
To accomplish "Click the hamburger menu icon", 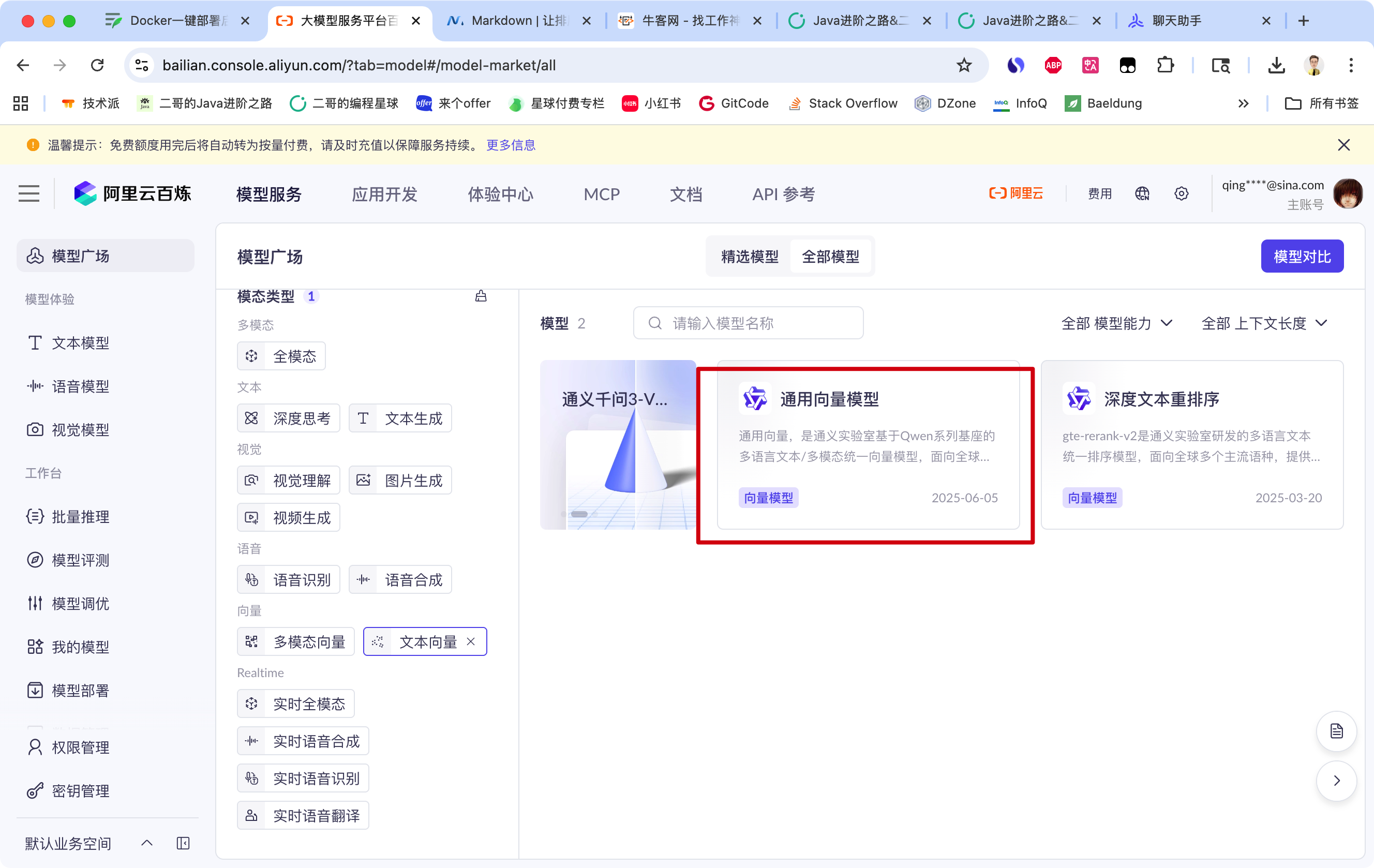I will pos(28,194).
